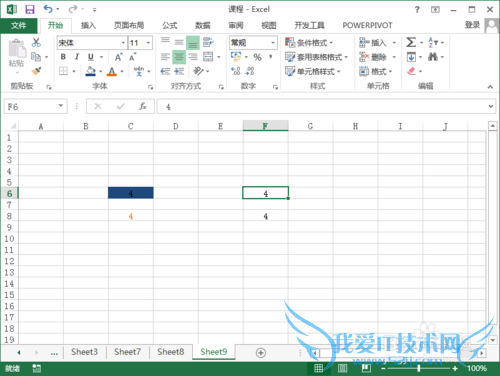The width and height of the screenshot is (500, 376).
Task: Switch to the POWERPIVOT ribbon tab
Action: [x=367, y=25]
